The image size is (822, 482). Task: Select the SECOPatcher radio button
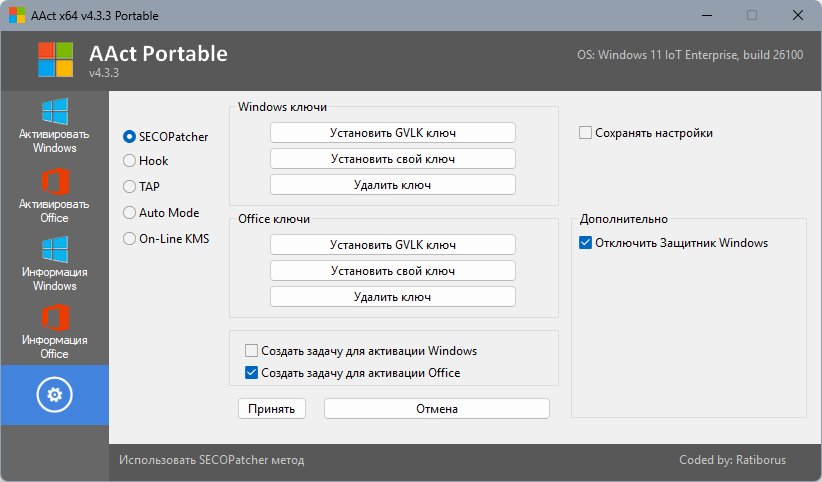pyautogui.click(x=129, y=136)
